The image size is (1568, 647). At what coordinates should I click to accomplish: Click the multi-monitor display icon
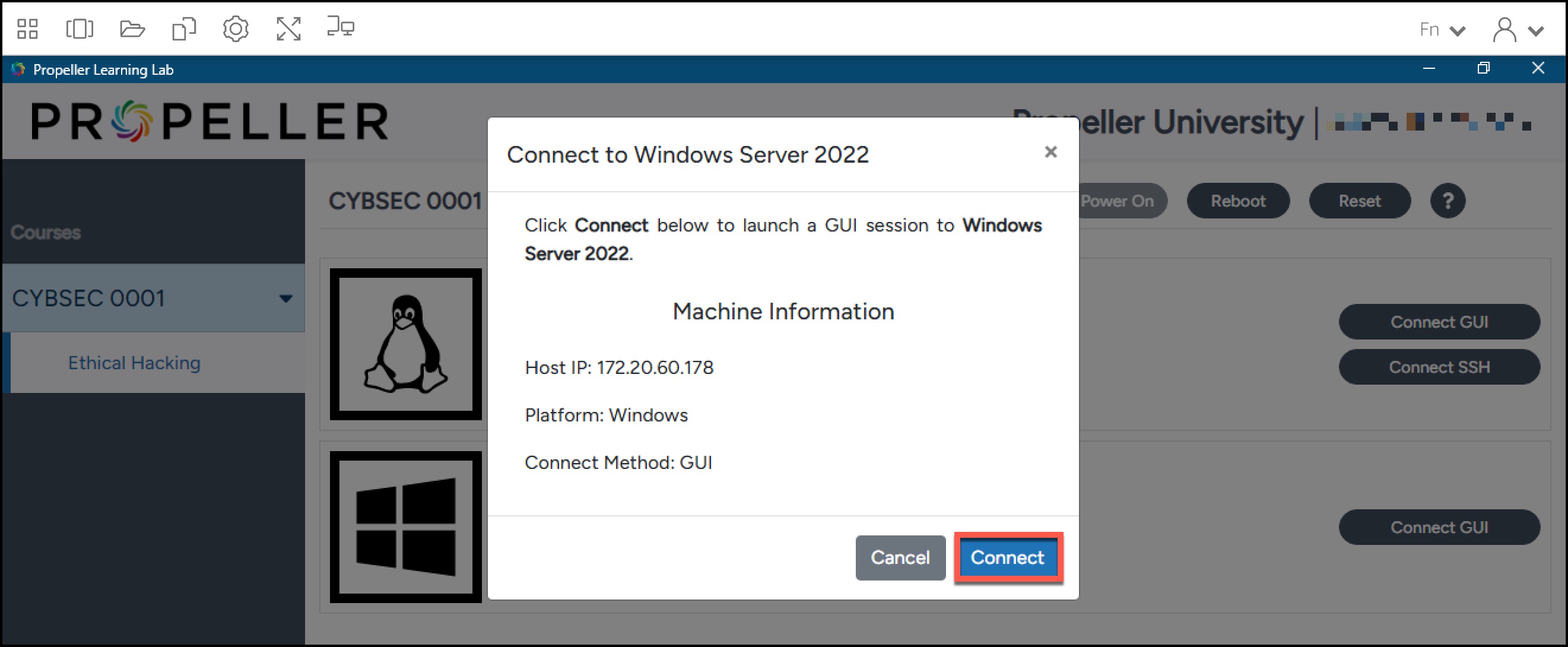click(340, 27)
